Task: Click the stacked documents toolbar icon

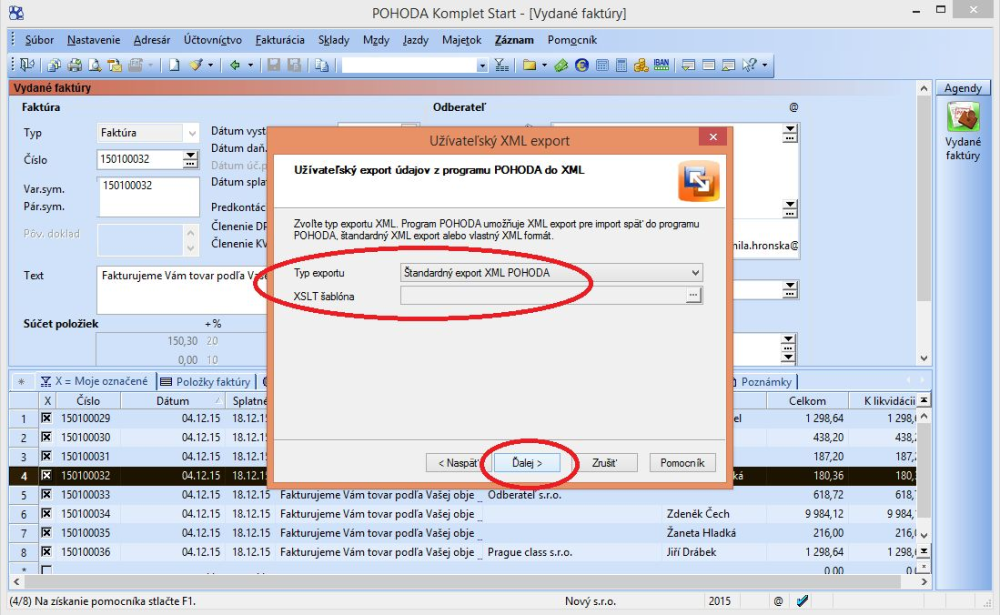Action: pos(54,64)
